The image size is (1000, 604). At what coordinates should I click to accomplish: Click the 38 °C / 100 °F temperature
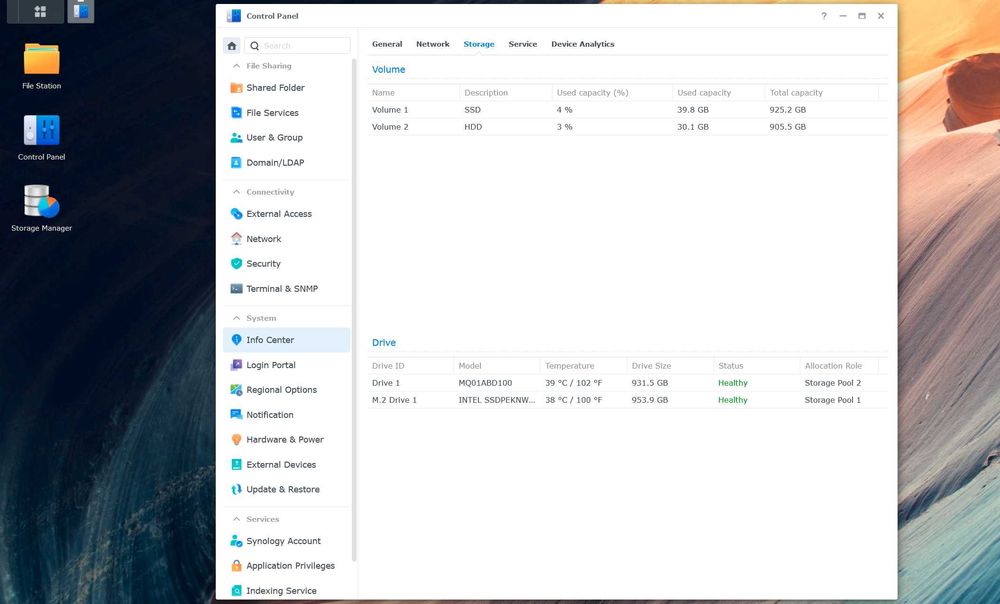(x=573, y=400)
